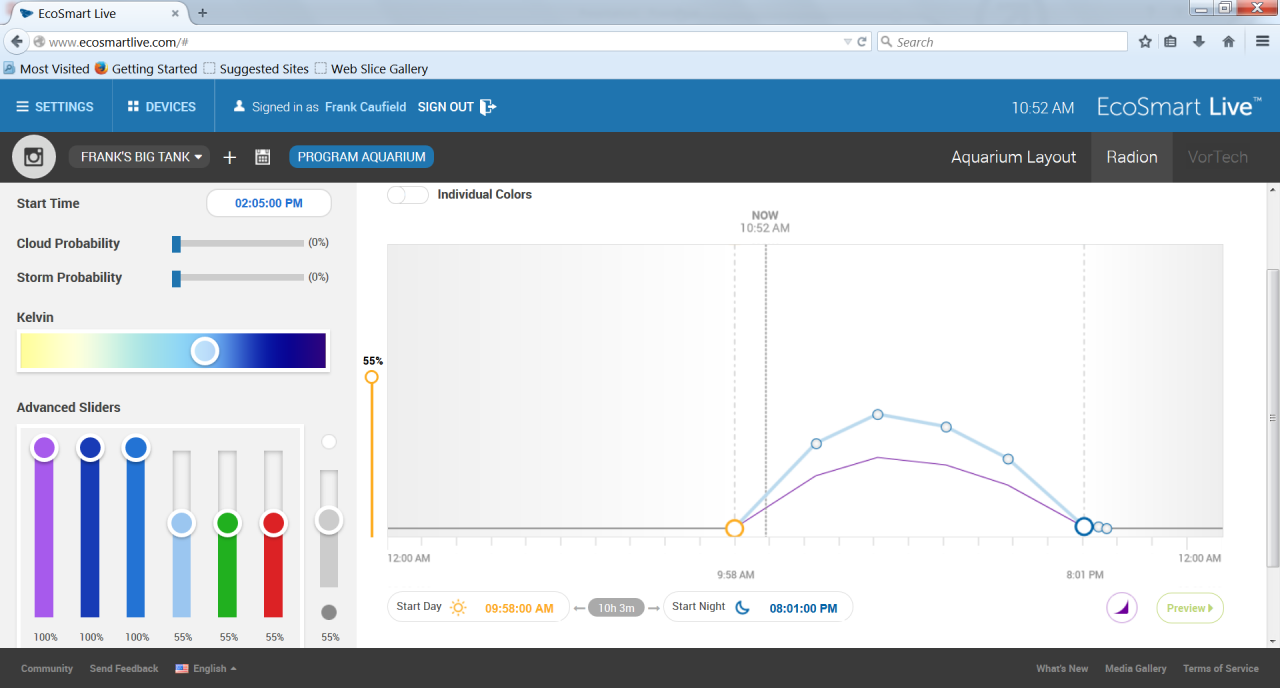Click the Frank Caufield username link

(x=366, y=107)
